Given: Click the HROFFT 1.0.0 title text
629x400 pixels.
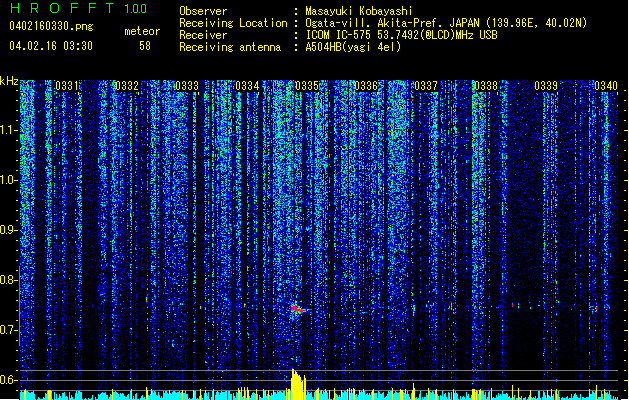Looking at the screenshot, I should pos(78,8).
